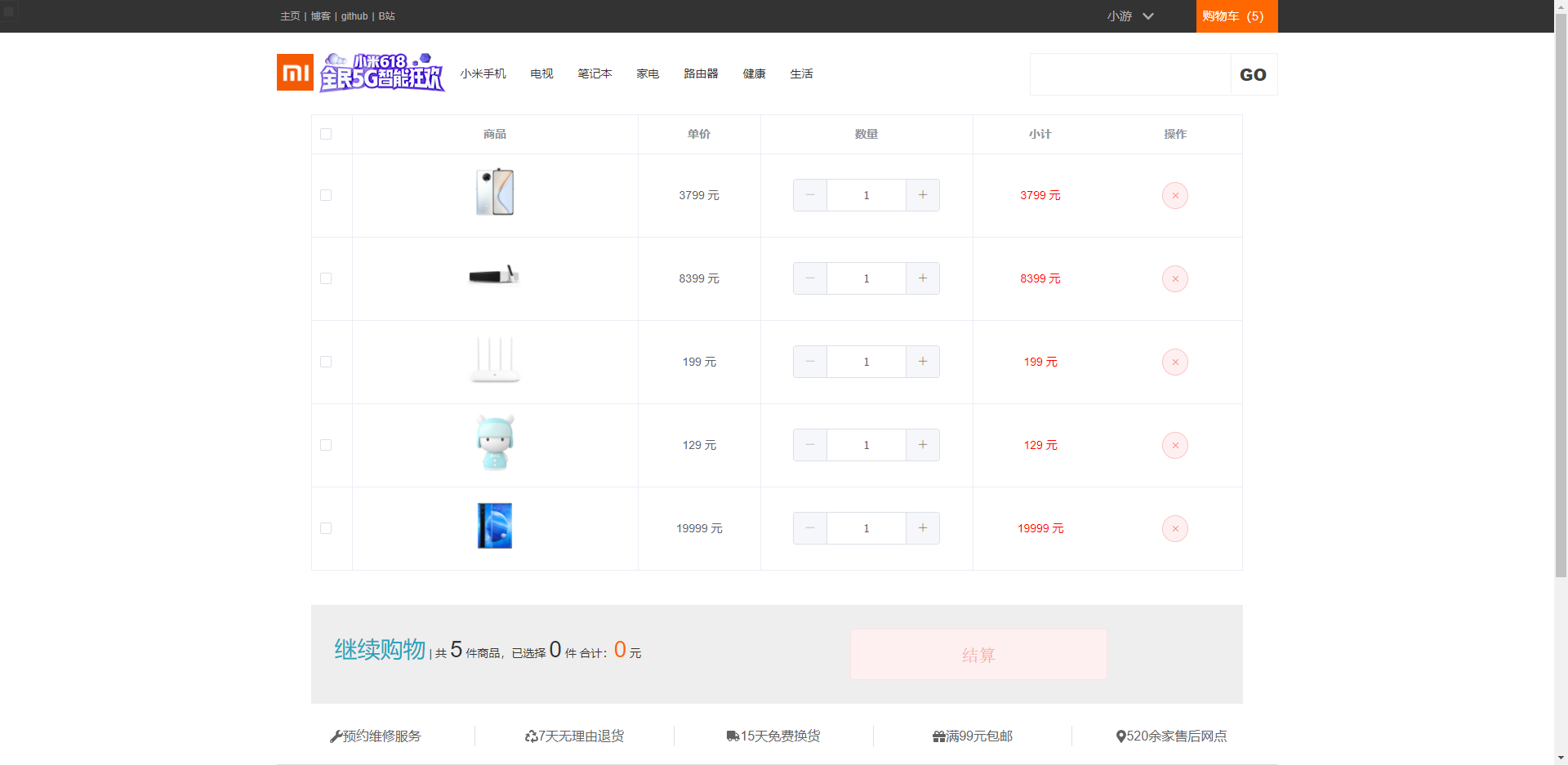The height and width of the screenshot is (765, 1568).
Task: Check the 129 元 toy row checkbox
Action: [326, 445]
